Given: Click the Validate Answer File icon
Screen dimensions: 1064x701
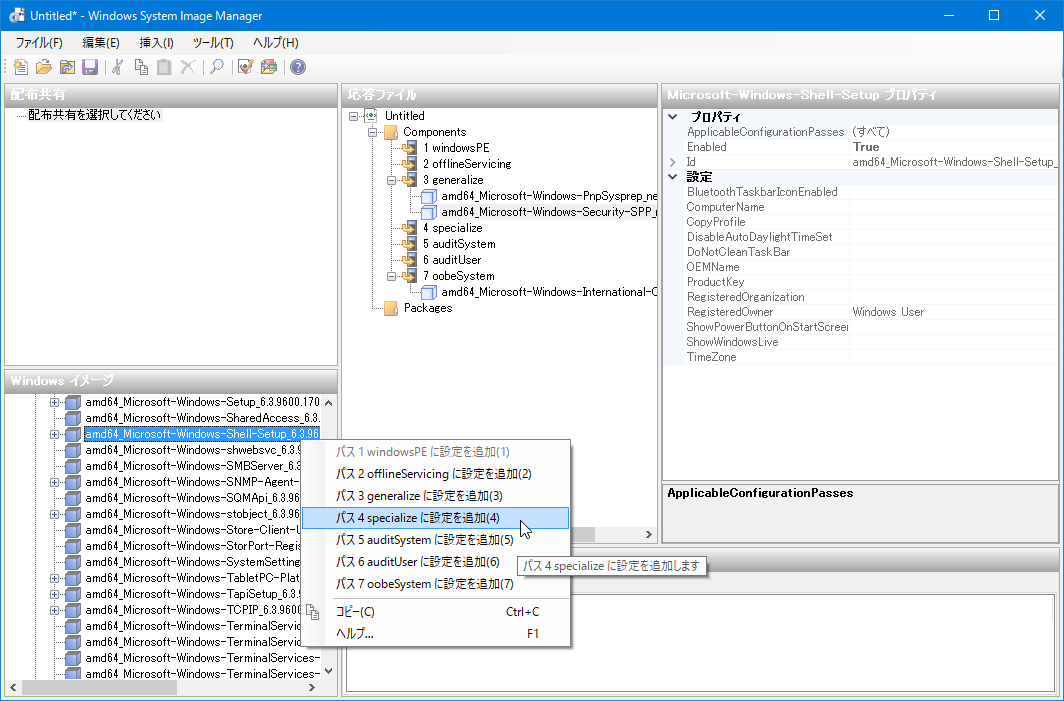Looking at the screenshot, I should 246,67.
